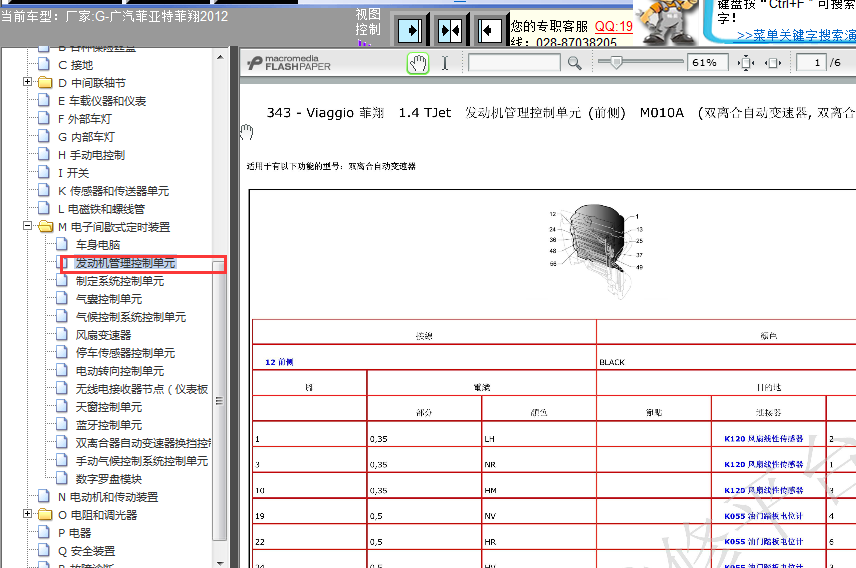Click the 61% zoom percentage field
This screenshot has width=856, height=568.
[x=707, y=63]
